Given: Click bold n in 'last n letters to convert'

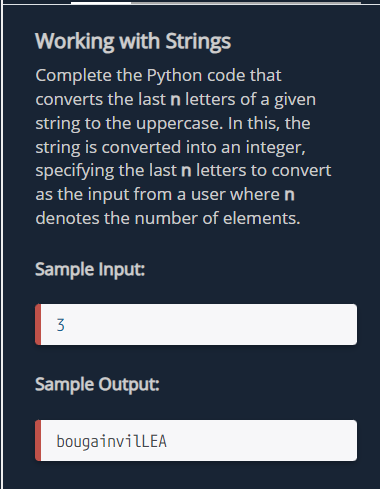Looking at the screenshot, I should point(186,171).
